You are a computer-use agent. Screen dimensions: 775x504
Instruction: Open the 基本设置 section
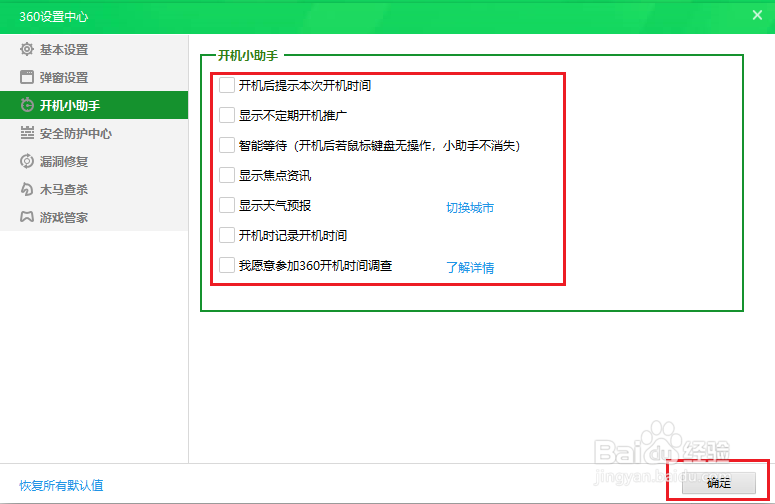(94, 49)
